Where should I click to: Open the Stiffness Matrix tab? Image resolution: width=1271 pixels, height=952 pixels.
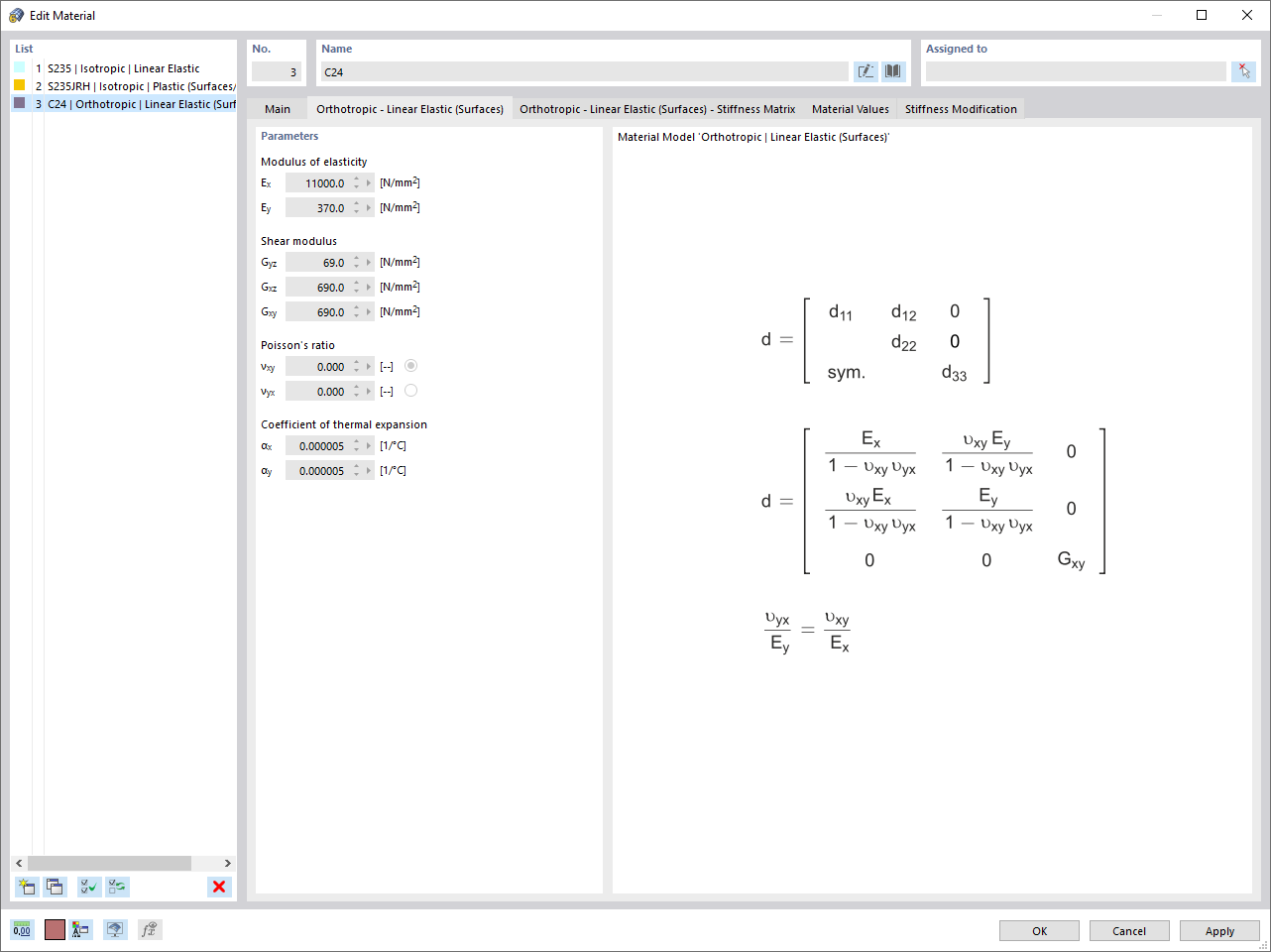click(x=657, y=109)
